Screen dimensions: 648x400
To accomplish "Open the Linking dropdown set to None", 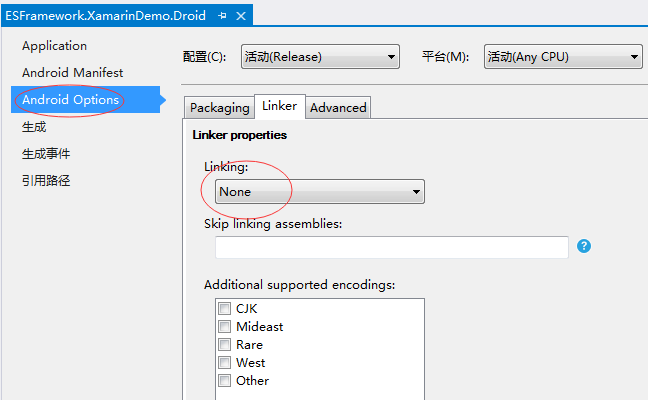I will click(x=320, y=192).
